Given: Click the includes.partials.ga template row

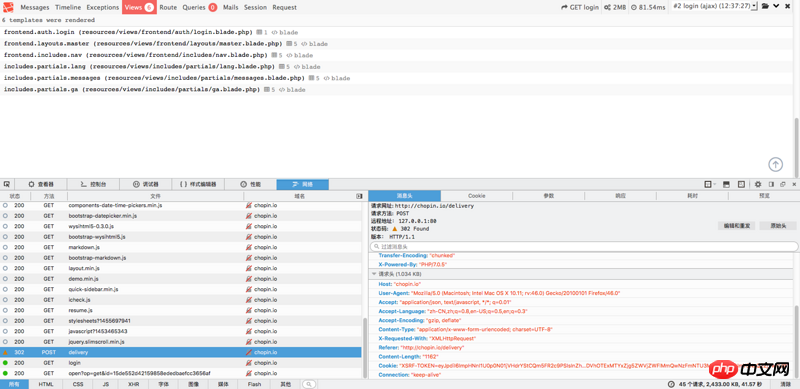Looking at the screenshot, I should coord(396,90).
